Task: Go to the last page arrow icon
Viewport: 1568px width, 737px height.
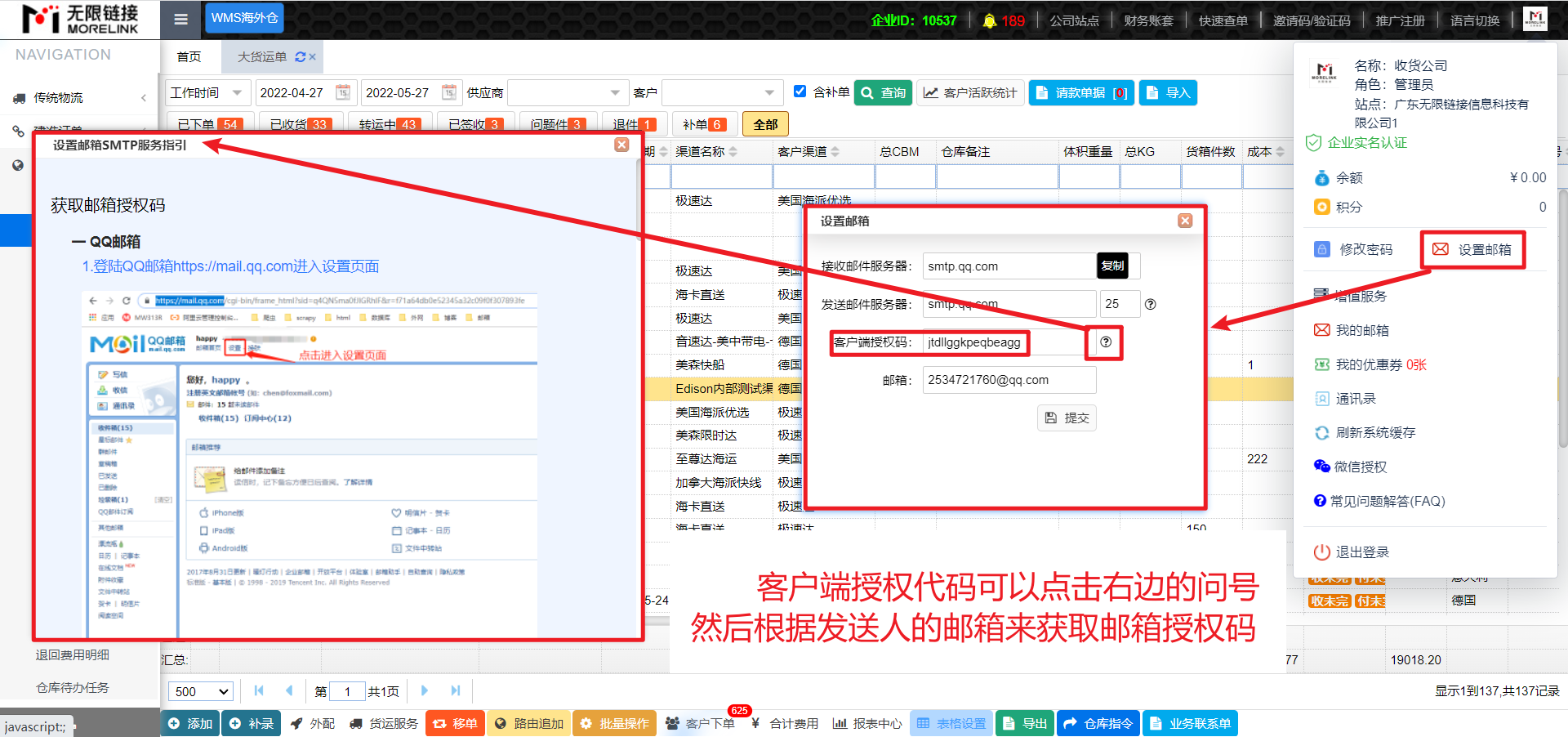Action: tap(456, 691)
